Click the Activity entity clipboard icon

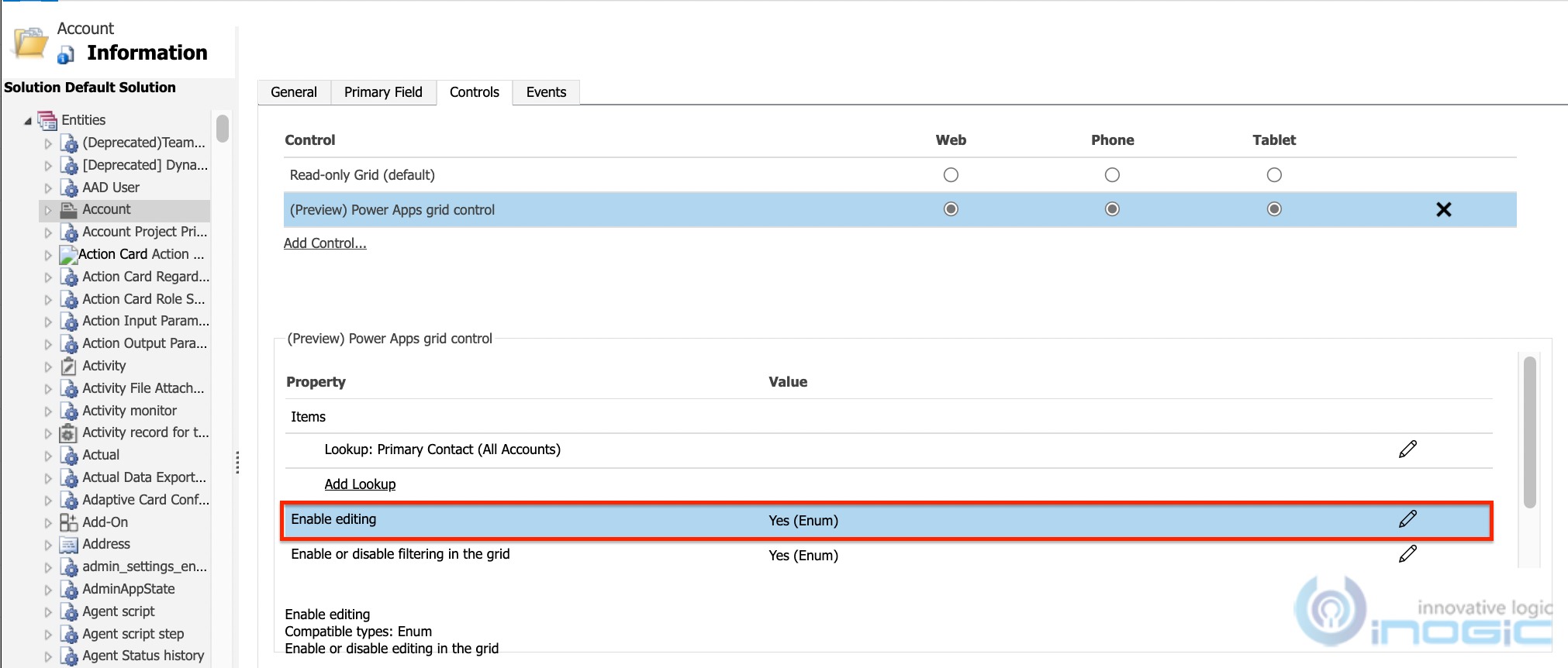[69, 366]
